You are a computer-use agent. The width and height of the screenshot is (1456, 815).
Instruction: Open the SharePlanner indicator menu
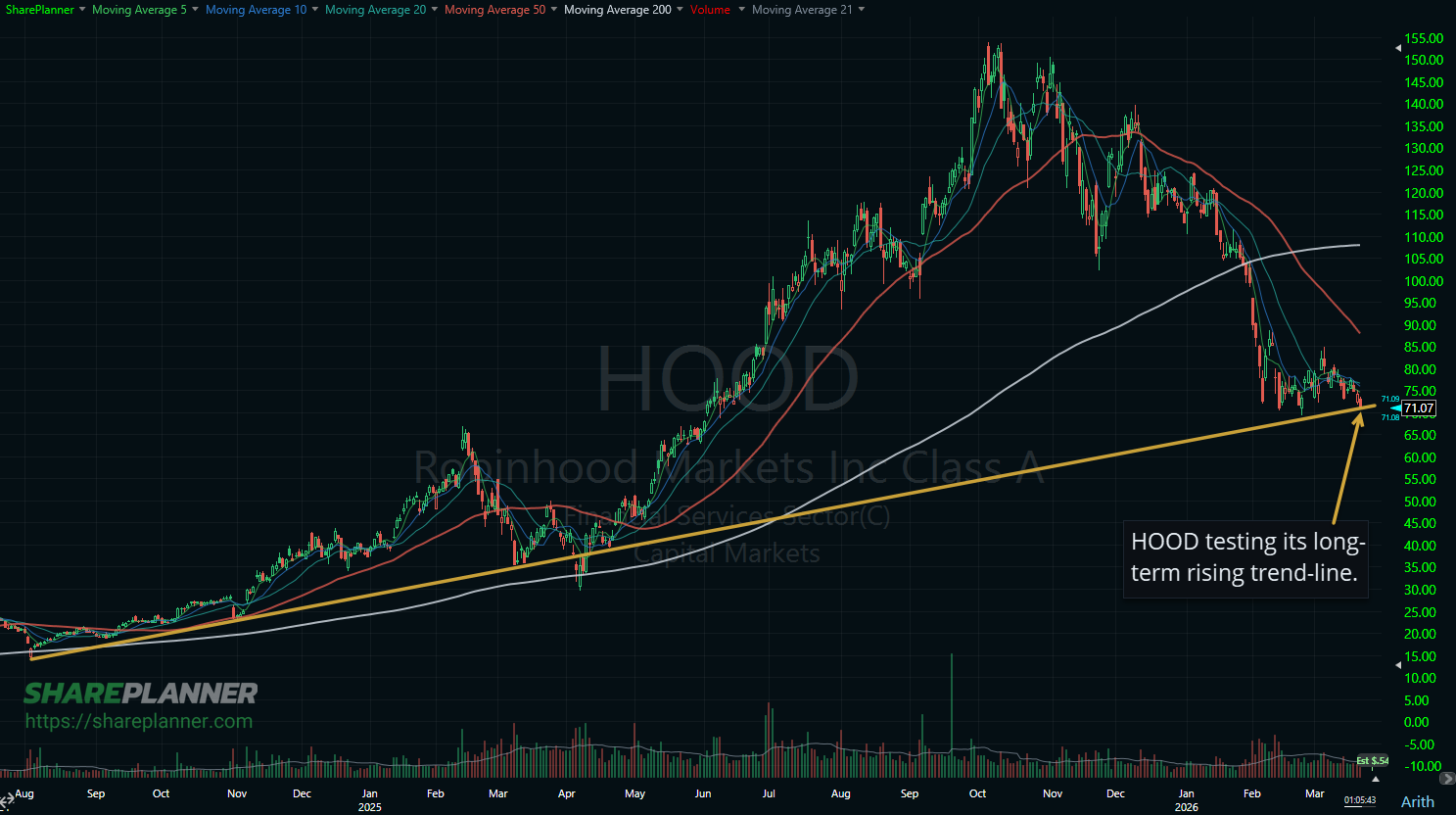coord(39,9)
